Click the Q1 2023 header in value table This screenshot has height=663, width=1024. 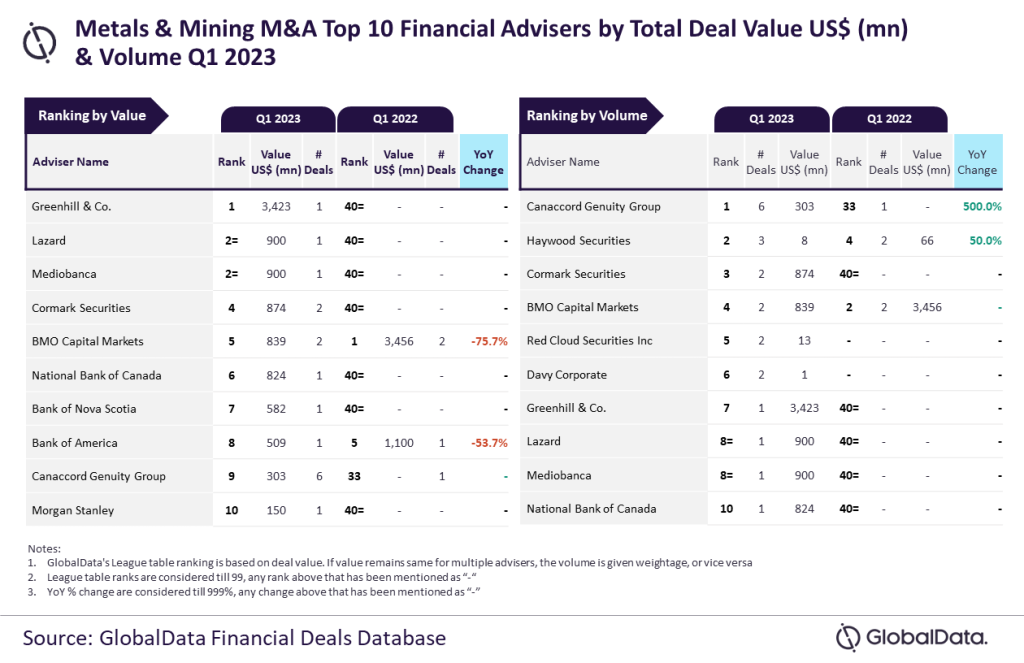click(278, 119)
